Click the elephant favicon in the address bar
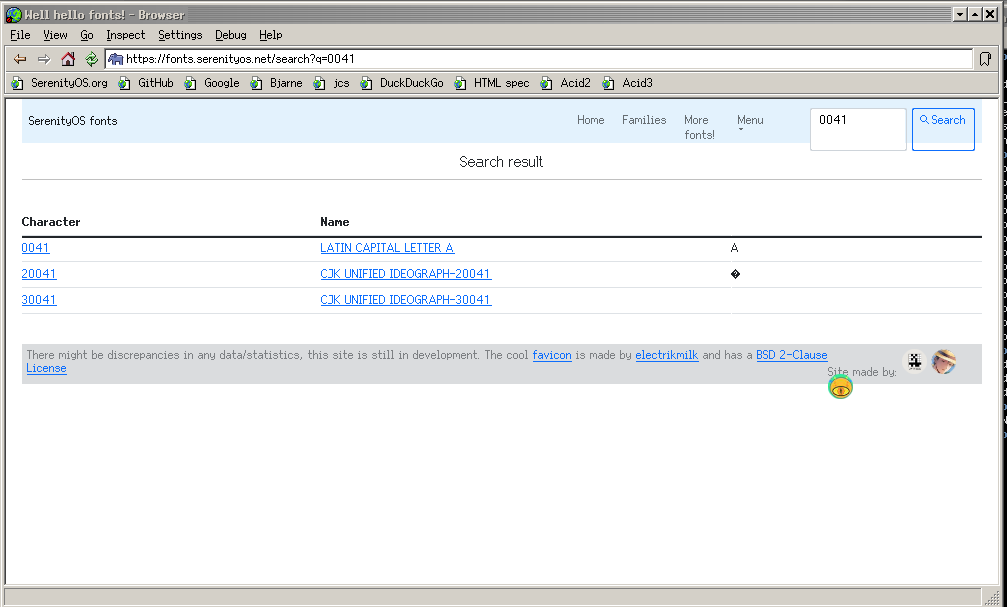This screenshot has height=607, width=1007. [116, 59]
